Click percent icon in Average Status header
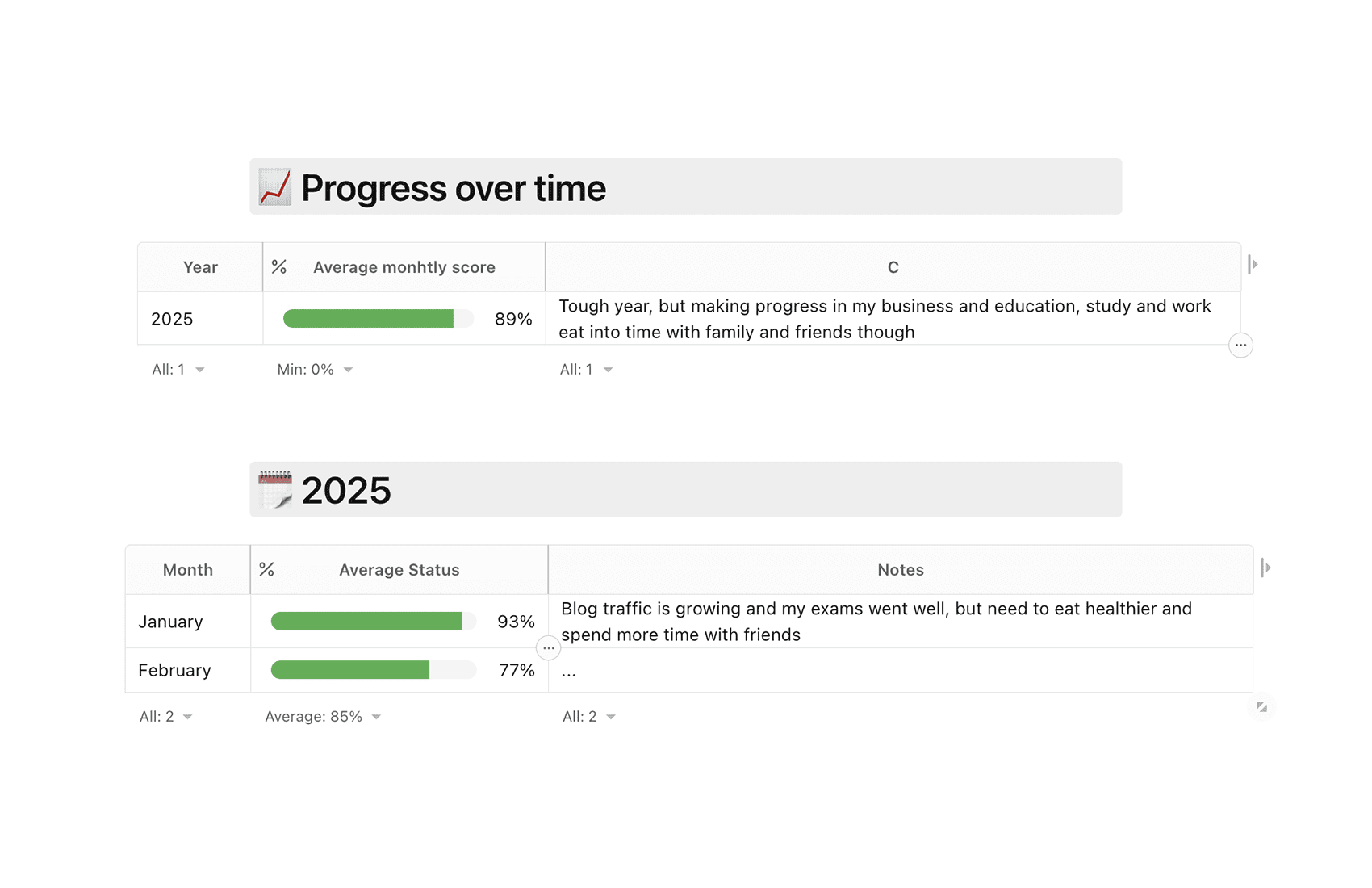 pyautogui.click(x=267, y=570)
